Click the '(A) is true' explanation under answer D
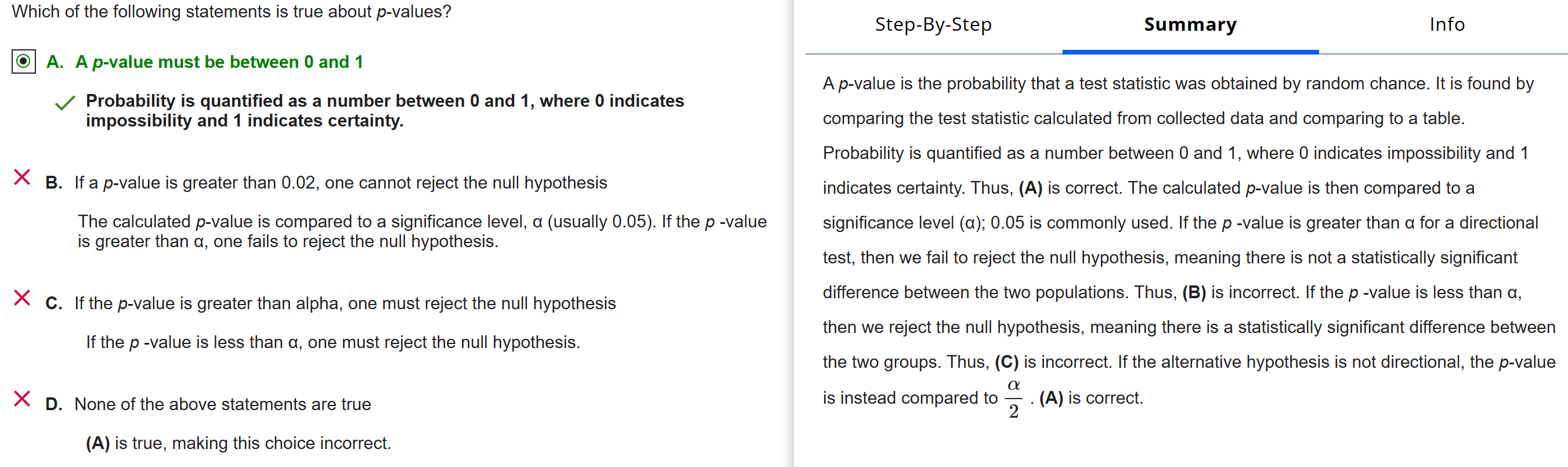1568x467 pixels. click(238, 443)
